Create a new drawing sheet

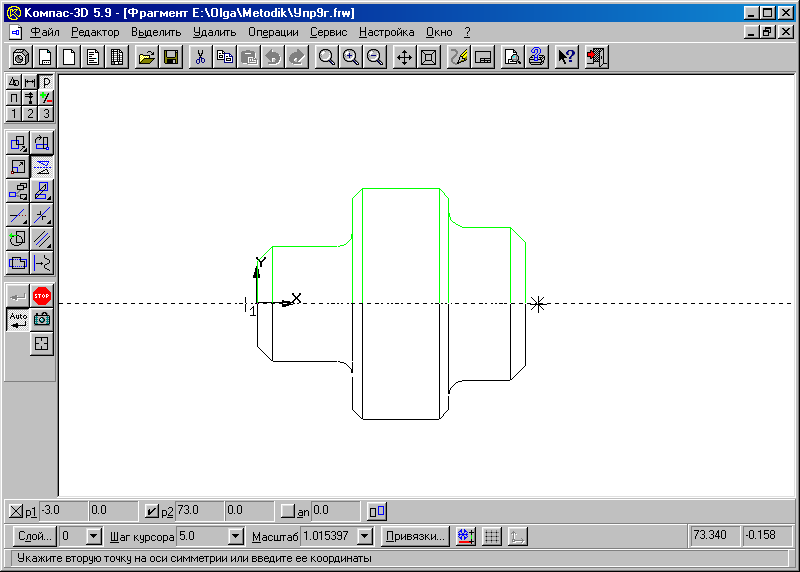pos(45,57)
